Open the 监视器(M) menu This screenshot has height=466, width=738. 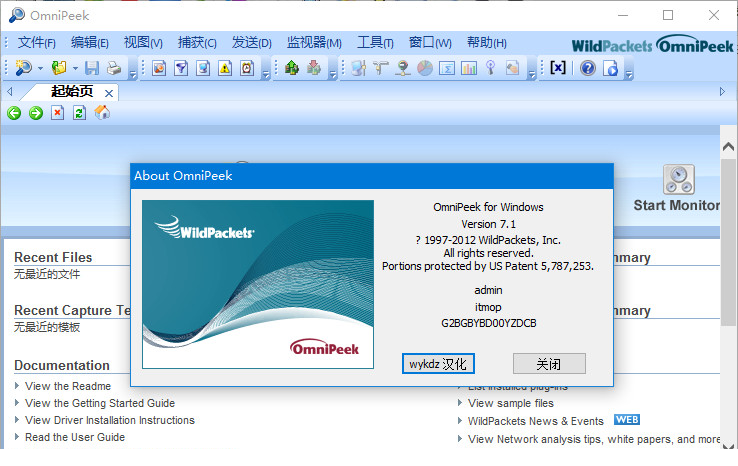point(314,43)
